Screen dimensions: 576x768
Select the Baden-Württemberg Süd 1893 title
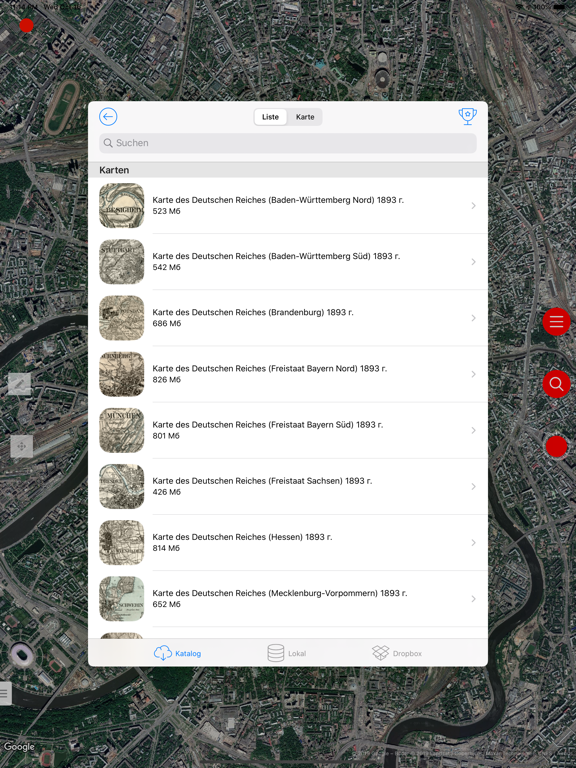pos(276,256)
